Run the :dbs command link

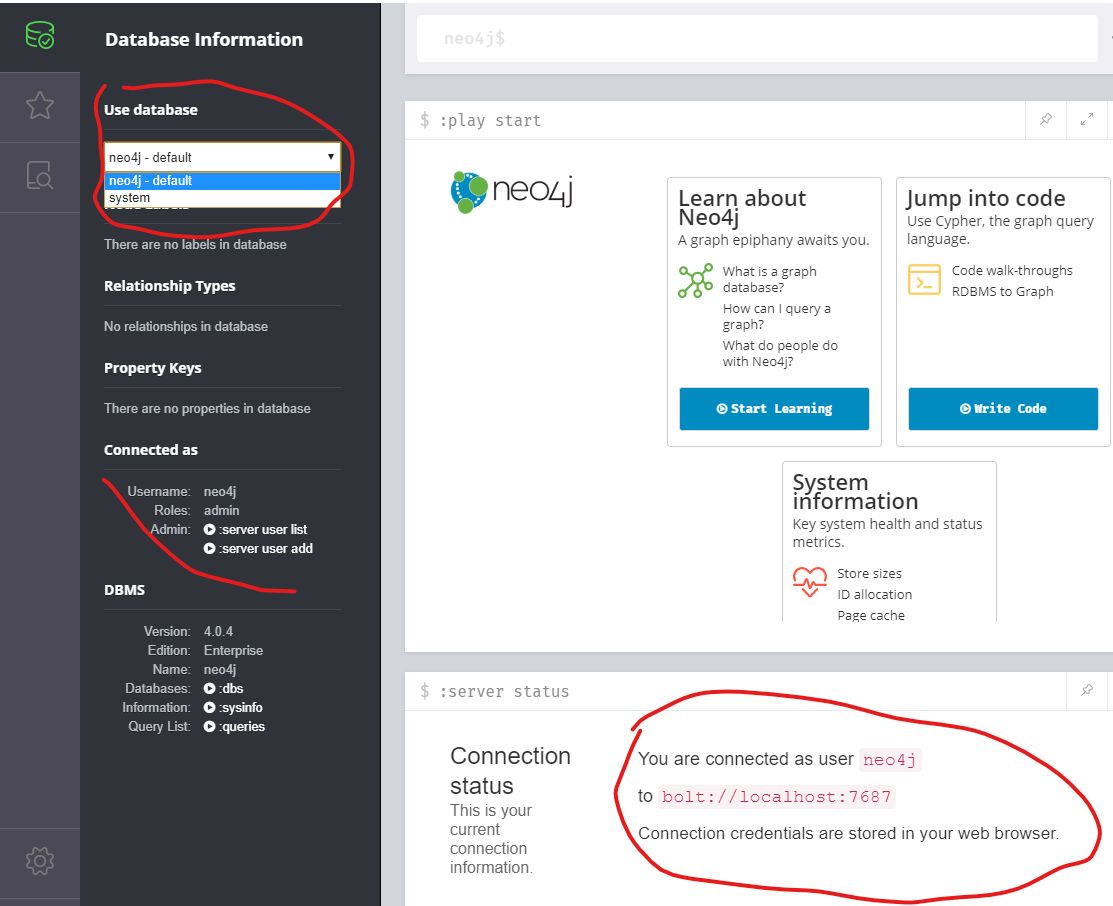pos(231,688)
